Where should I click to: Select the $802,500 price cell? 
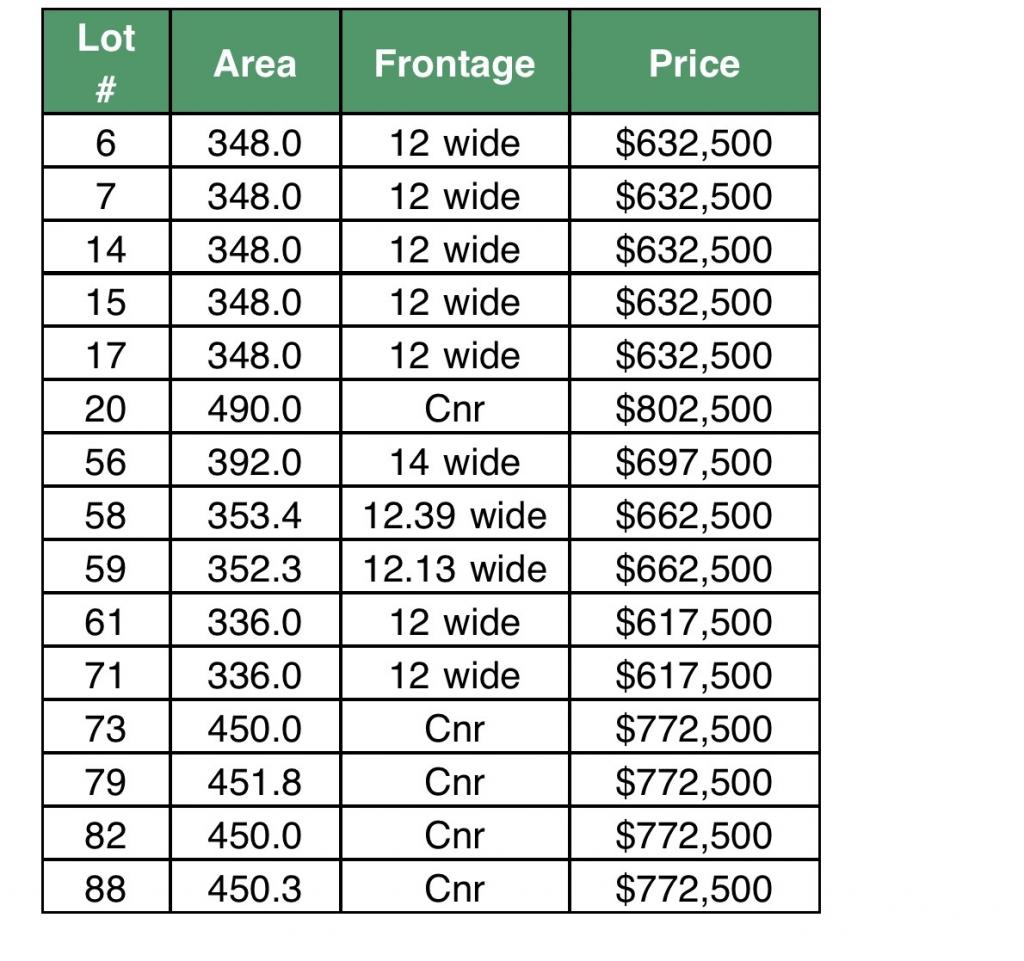[694, 409]
